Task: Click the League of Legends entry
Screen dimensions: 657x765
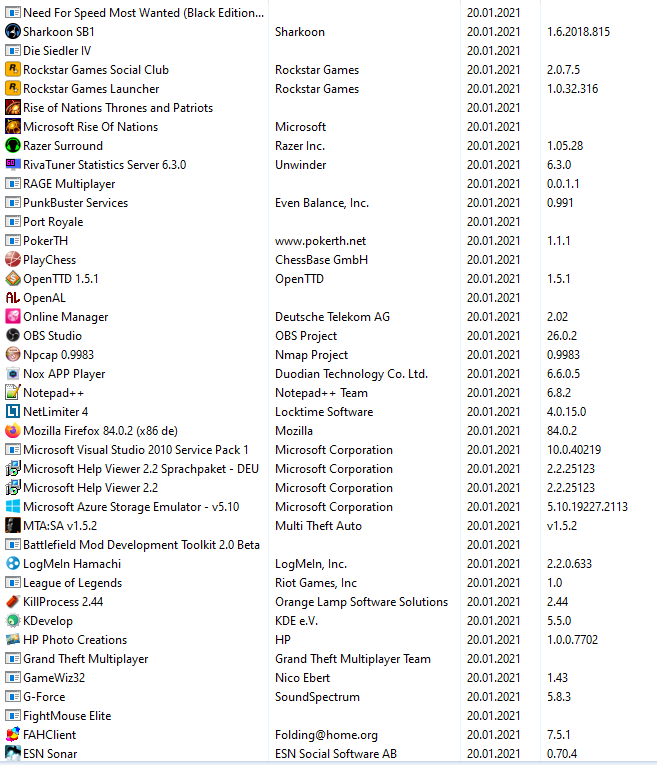Action: tap(73, 583)
